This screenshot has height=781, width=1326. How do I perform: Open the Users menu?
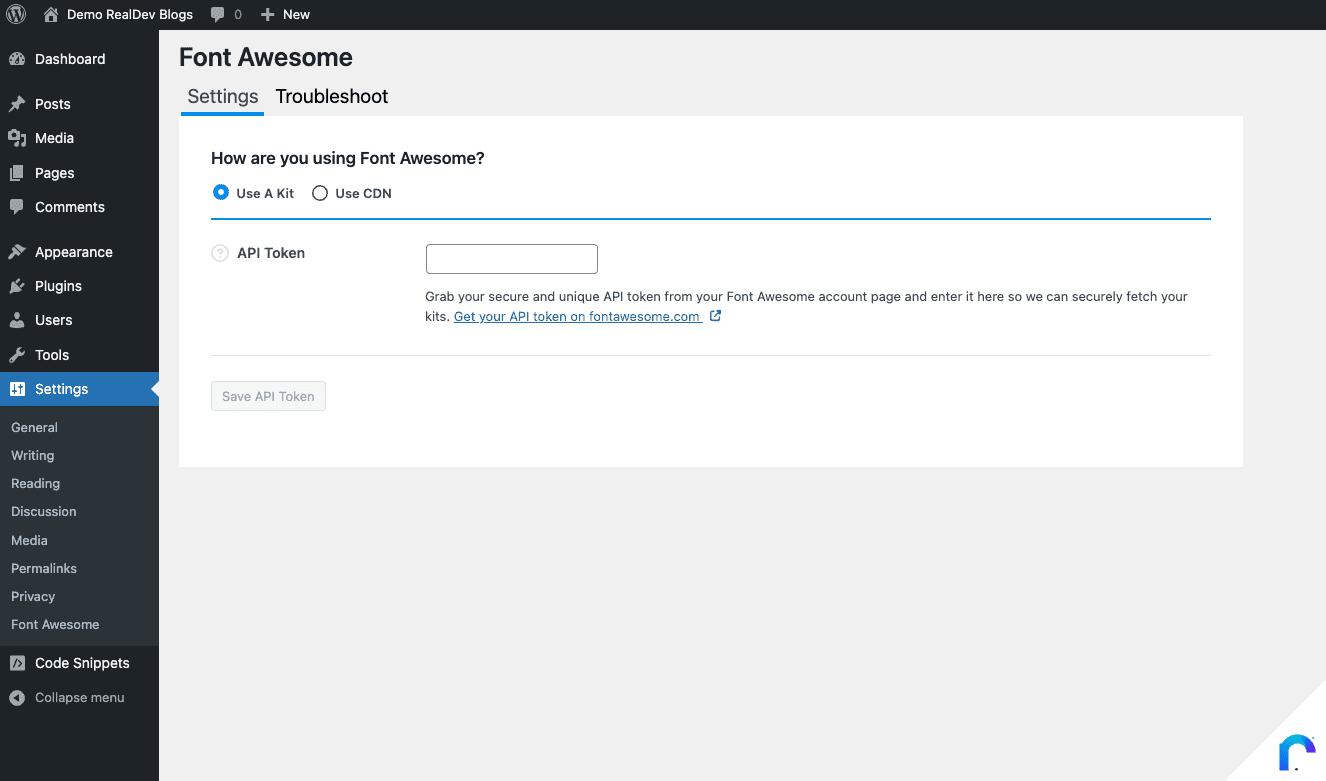79,320
